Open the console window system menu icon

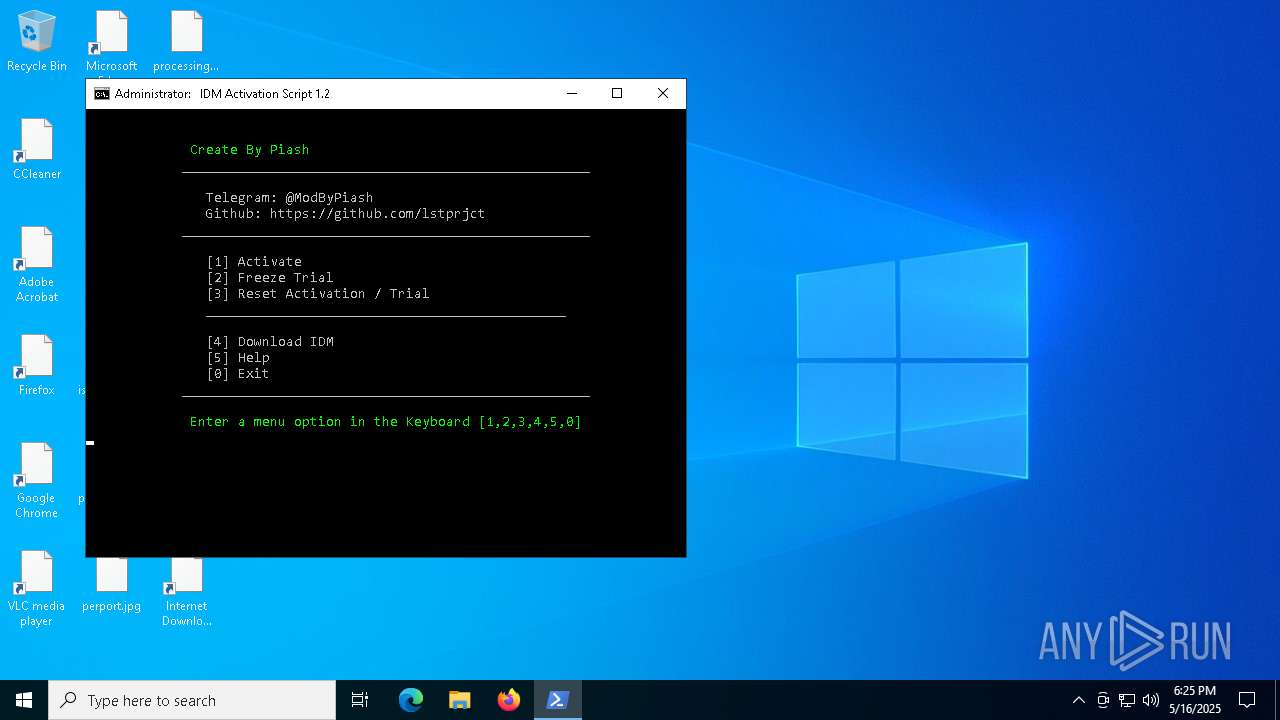[x=102, y=94]
